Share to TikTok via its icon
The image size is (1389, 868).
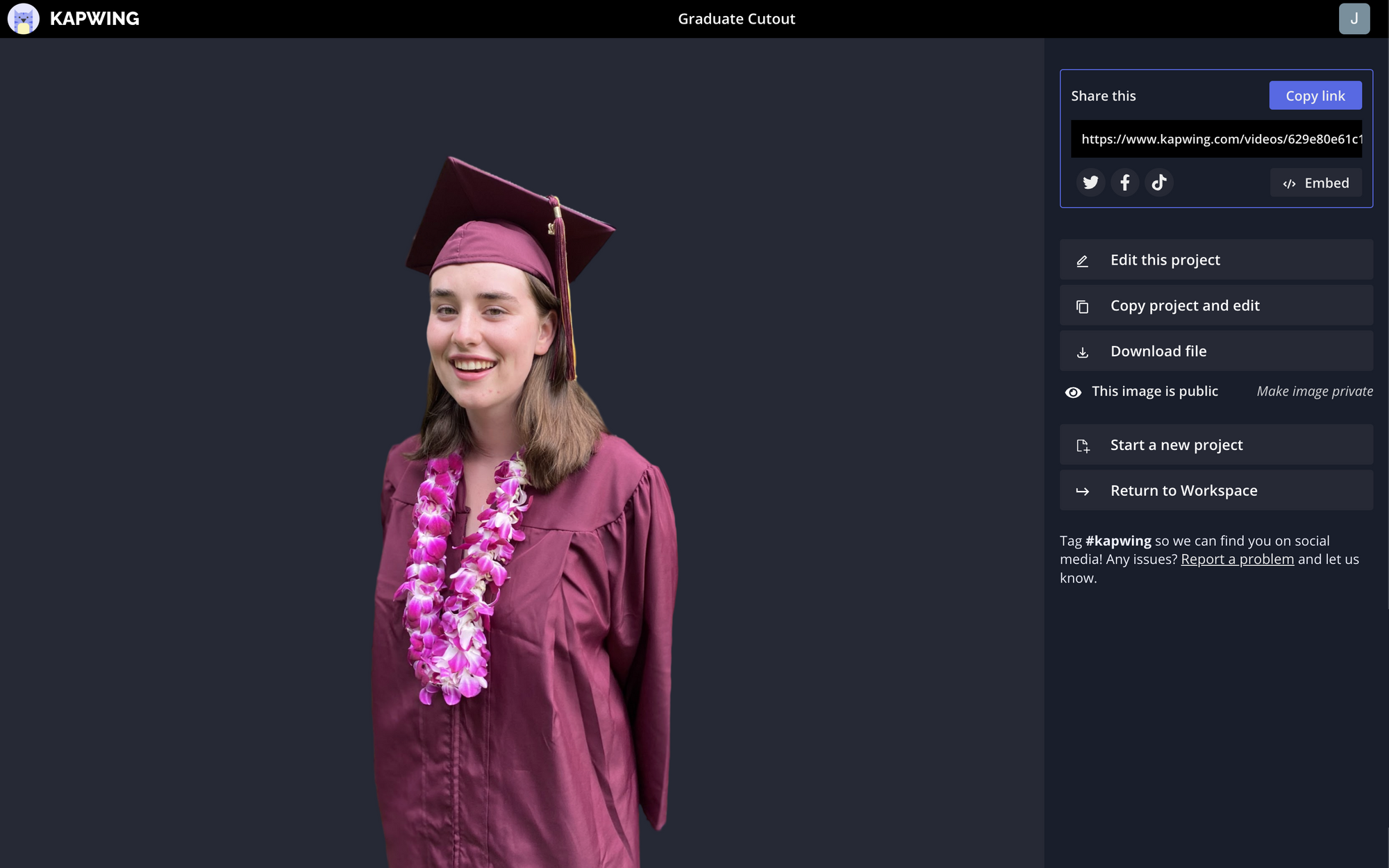coord(1158,183)
